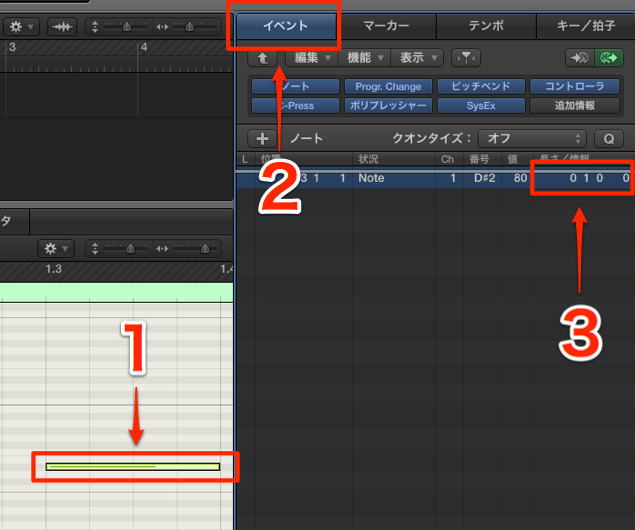Screen dimensions: 635x530
Task: Open the 機能 menu
Action: [x=364, y=58]
